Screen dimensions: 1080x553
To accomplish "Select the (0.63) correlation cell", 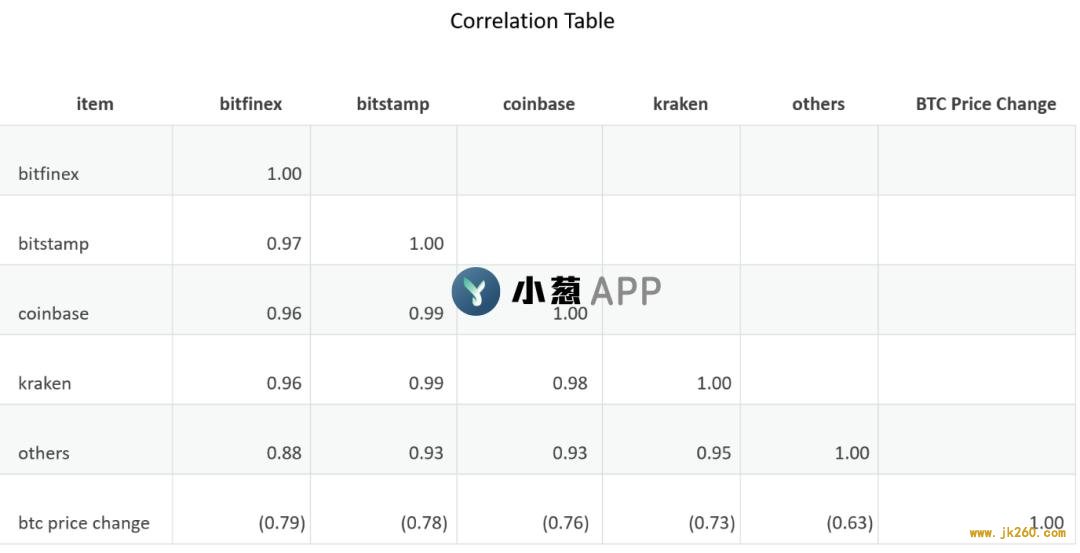I will 850,523.
